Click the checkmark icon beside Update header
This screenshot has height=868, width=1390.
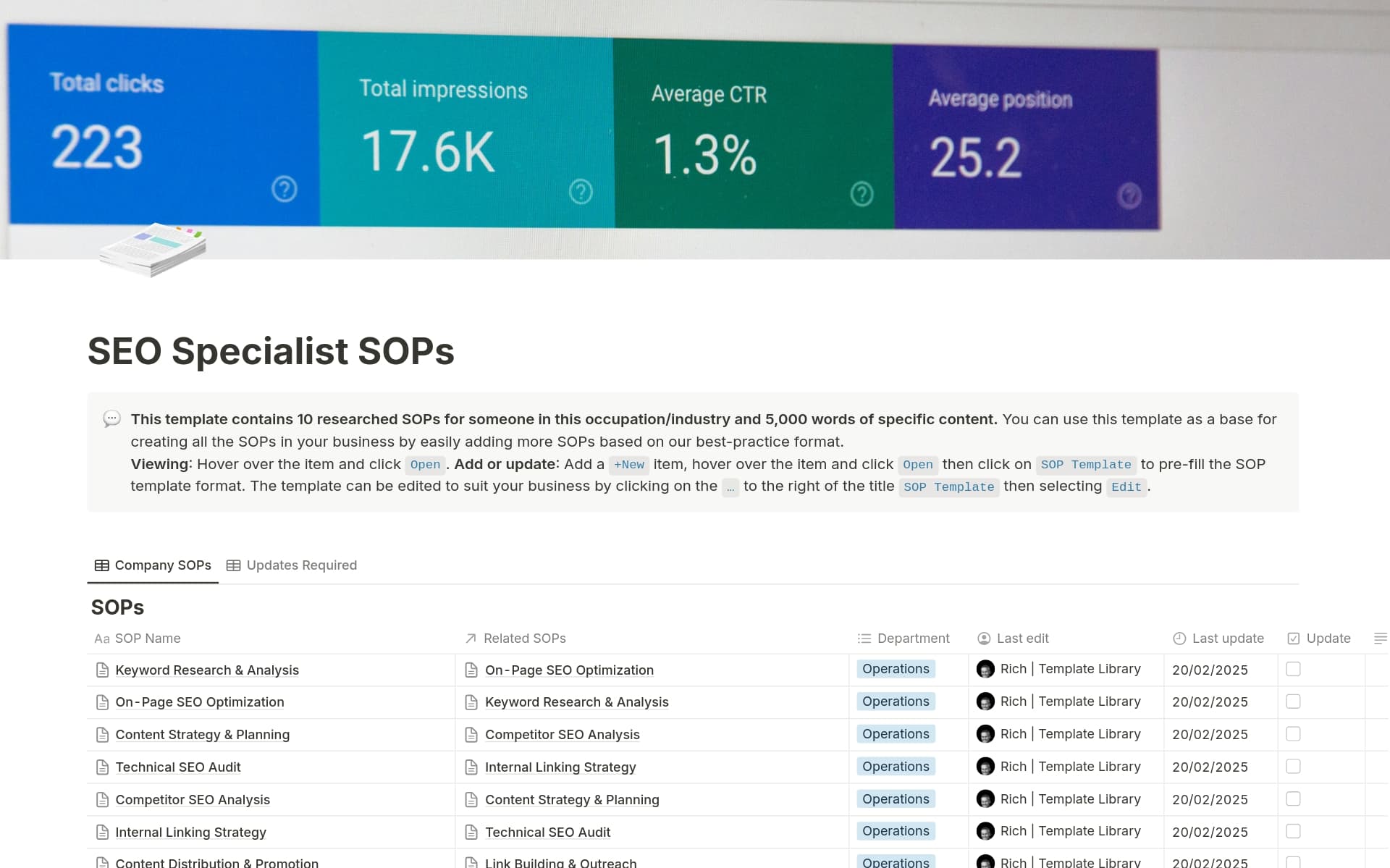(1293, 638)
